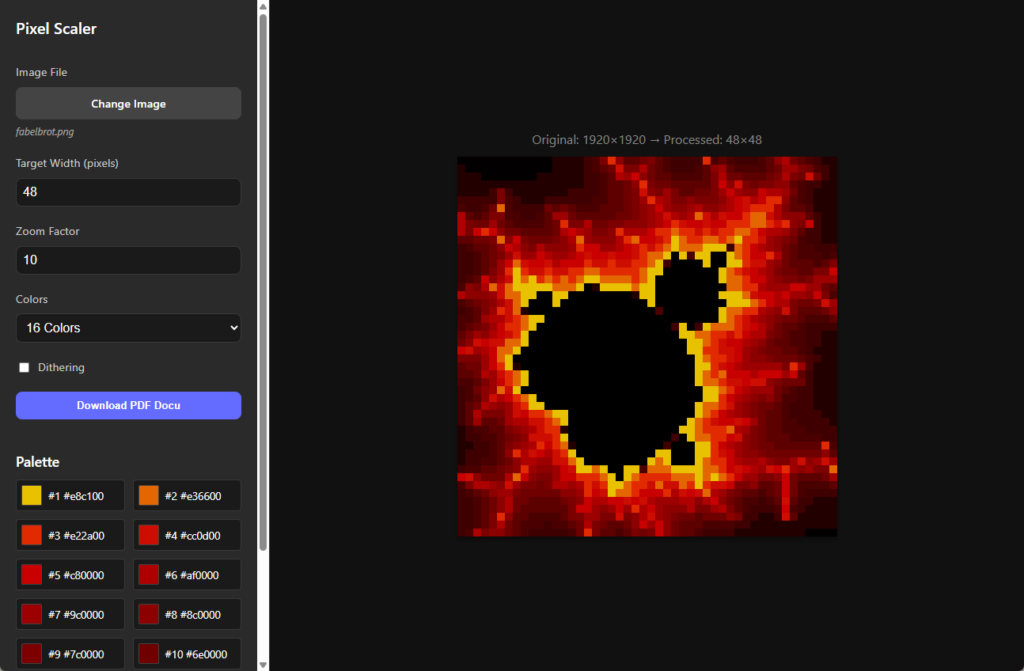This screenshot has width=1024, height=671.
Task: Click the pixelated Mandelbrot preview image
Action: coord(647,346)
